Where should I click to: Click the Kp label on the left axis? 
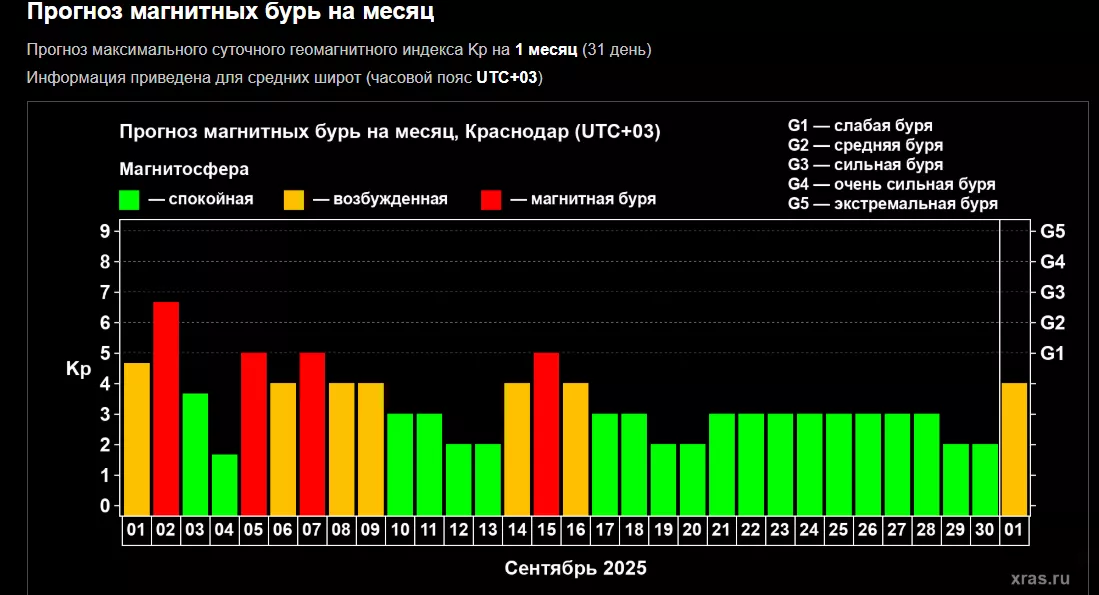click(x=79, y=369)
